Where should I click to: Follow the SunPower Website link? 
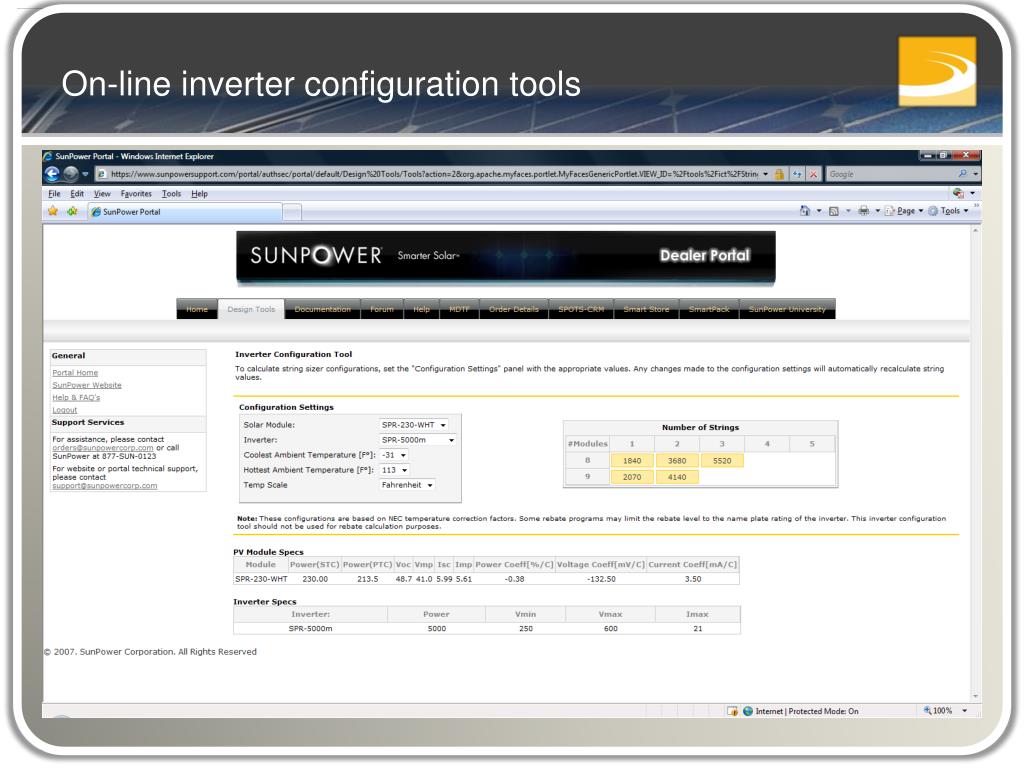click(87, 385)
